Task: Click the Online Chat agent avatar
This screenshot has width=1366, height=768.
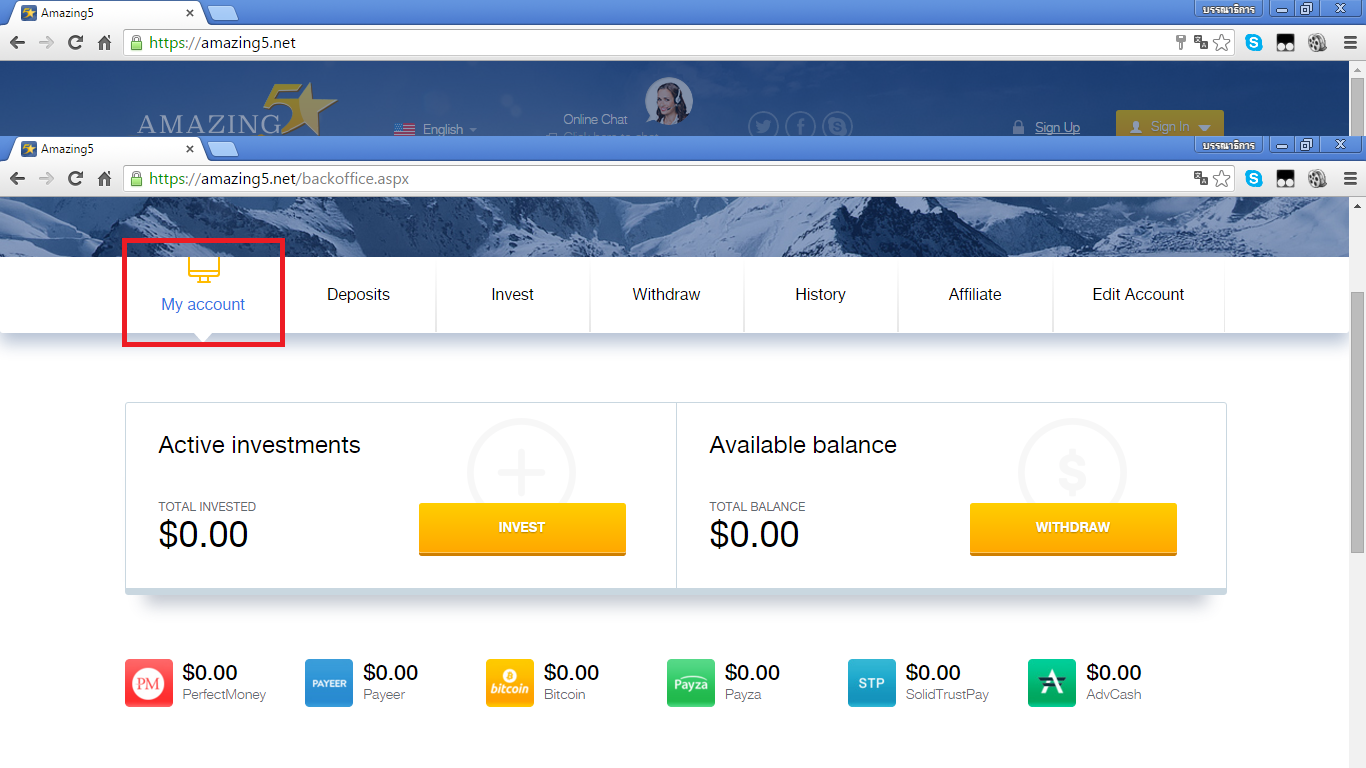Action: point(669,101)
